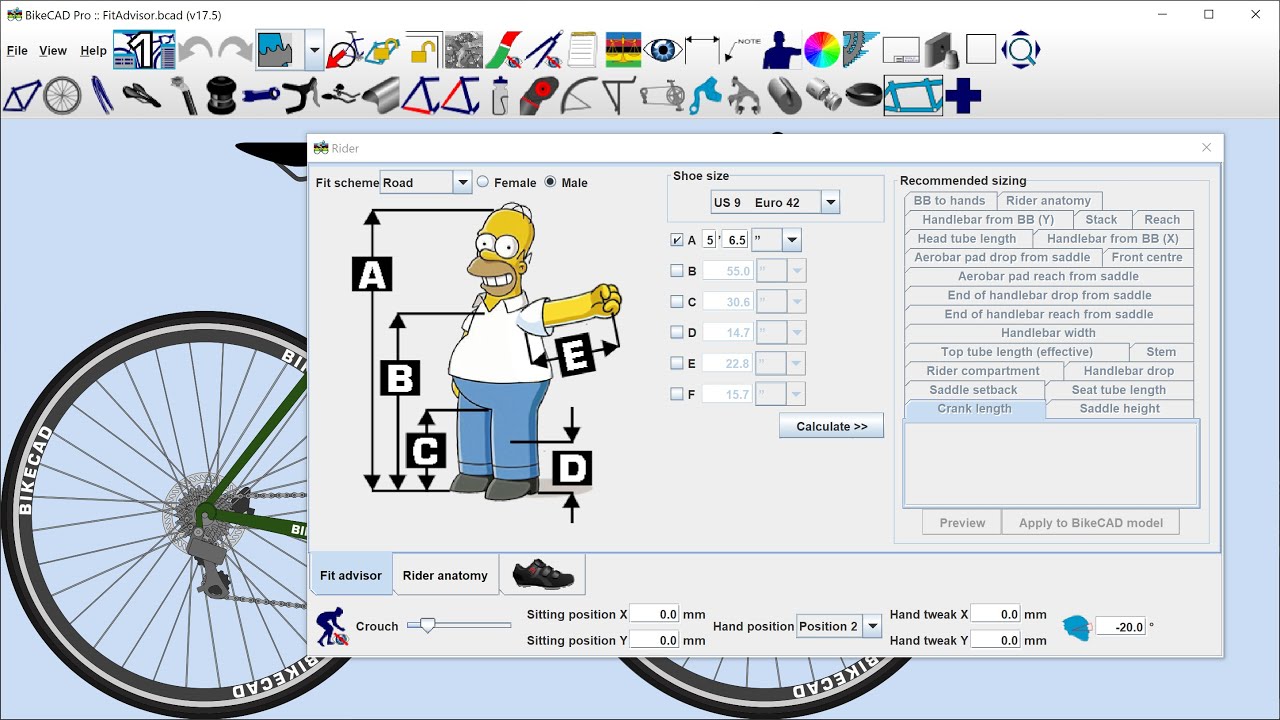
Task: Open the handlebar brake lever icon
Action: click(300, 96)
